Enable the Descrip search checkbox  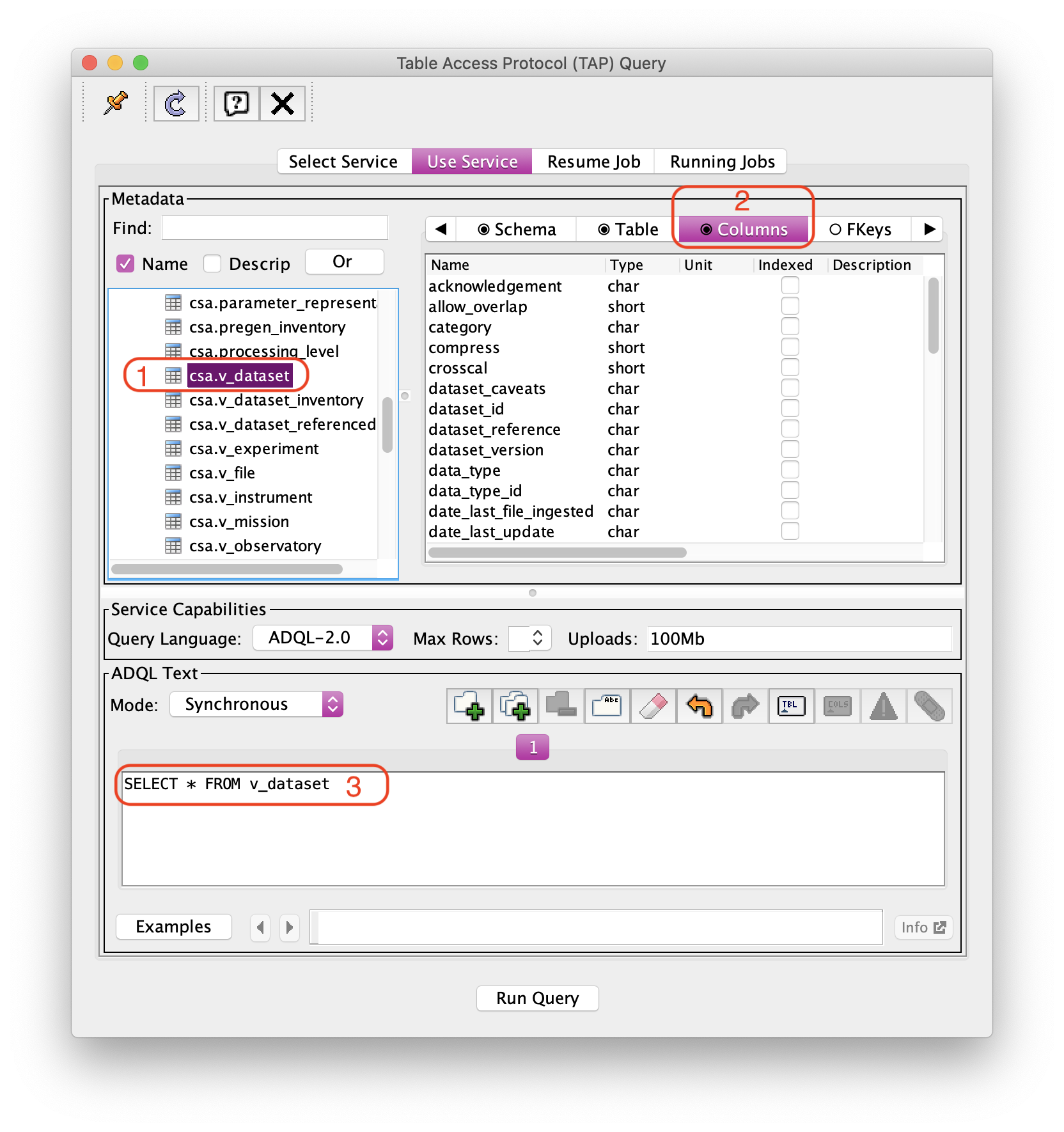click(212, 263)
